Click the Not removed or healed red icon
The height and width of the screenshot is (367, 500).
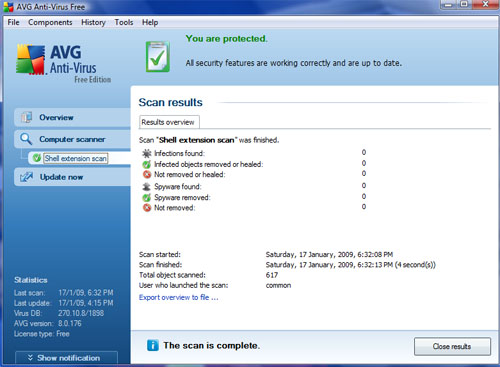coord(147,174)
